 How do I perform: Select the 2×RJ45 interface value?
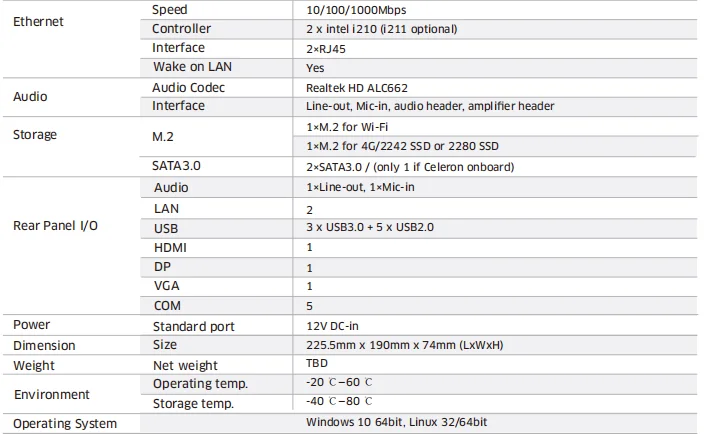click(x=325, y=49)
